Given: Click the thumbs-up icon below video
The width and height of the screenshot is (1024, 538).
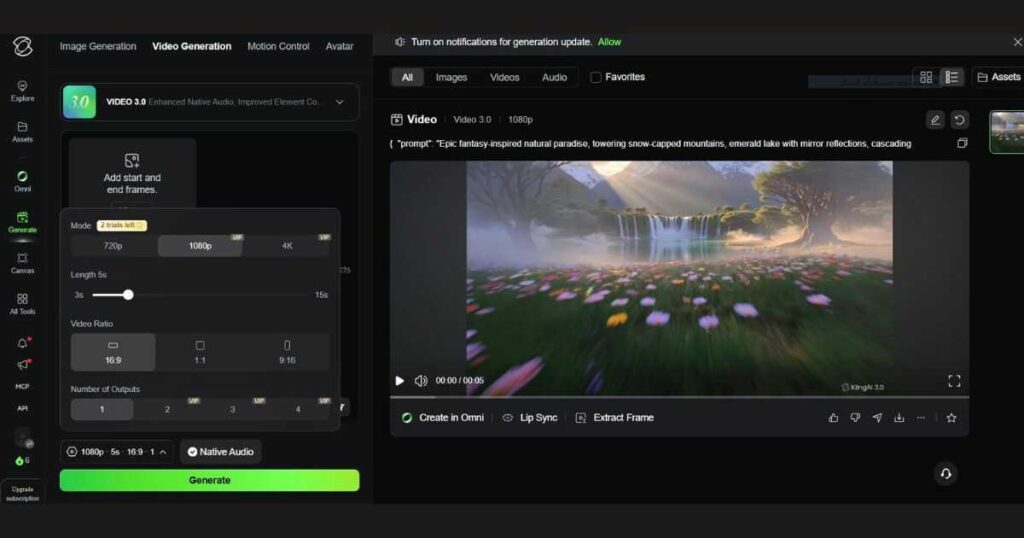Looking at the screenshot, I should coord(833,418).
